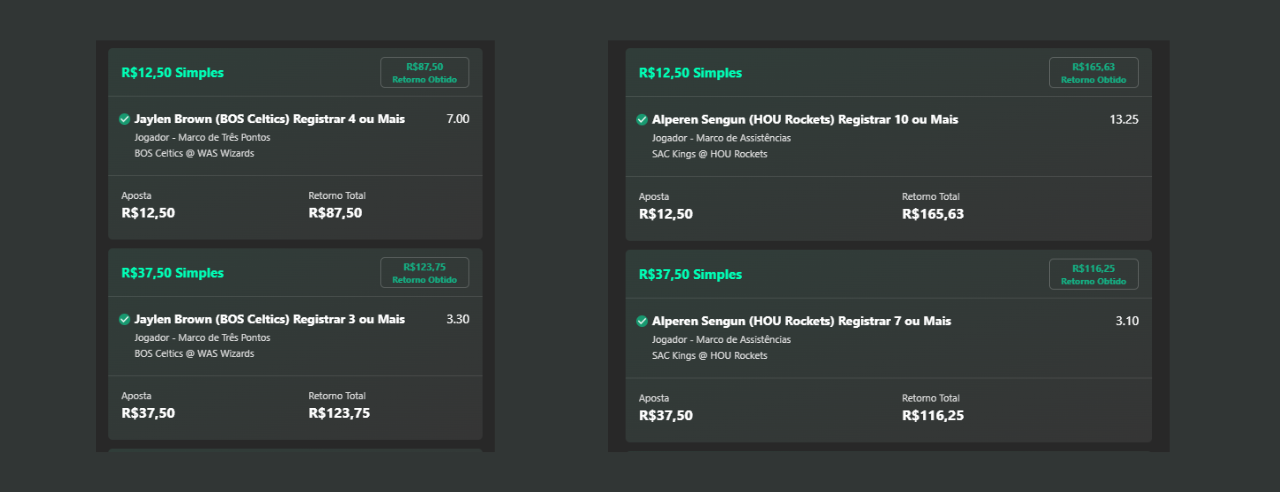Open the Alperen Sengun Registrar 10 ou Mais bet
Image resolution: width=1280 pixels, height=492 pixels.
804,120
